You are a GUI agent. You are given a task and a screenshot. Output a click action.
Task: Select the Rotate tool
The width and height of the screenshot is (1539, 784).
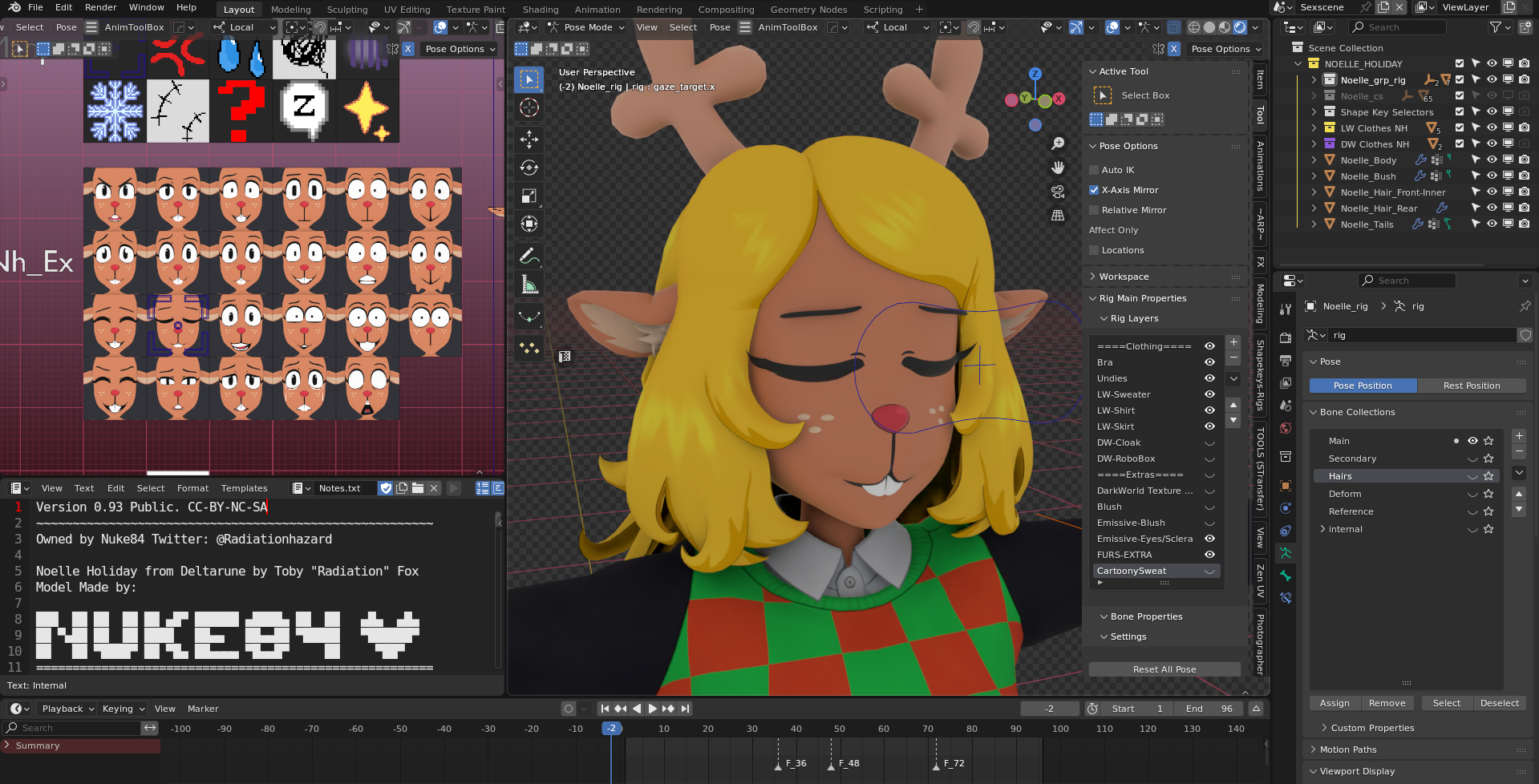(529, 168)
